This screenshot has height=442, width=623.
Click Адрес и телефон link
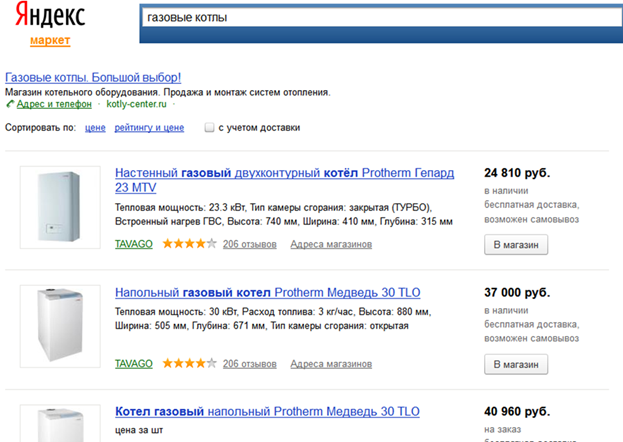pyautogui.click(x=54, y=104)
